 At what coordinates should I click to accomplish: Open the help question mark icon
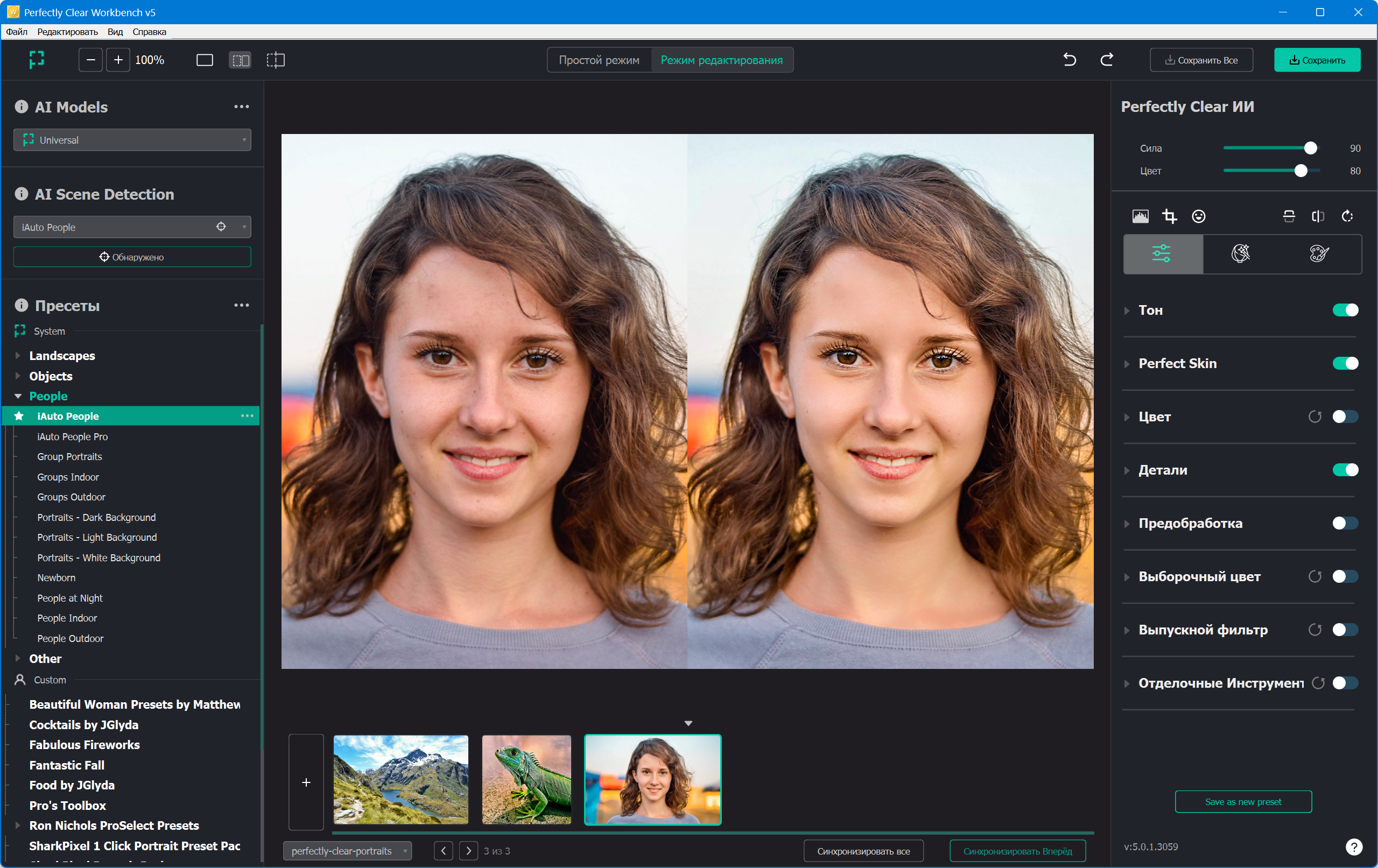(1354, 847)
